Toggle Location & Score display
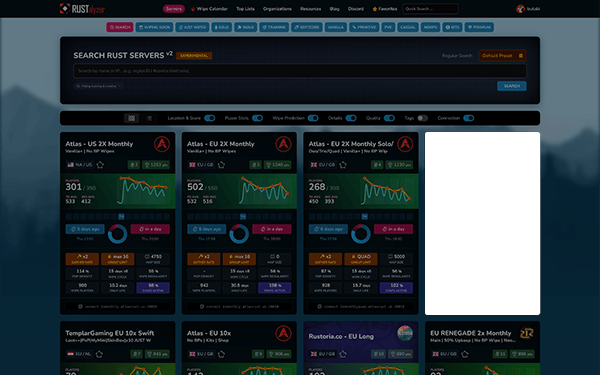This screenshot has height=375, width=600. pos(209,118)
